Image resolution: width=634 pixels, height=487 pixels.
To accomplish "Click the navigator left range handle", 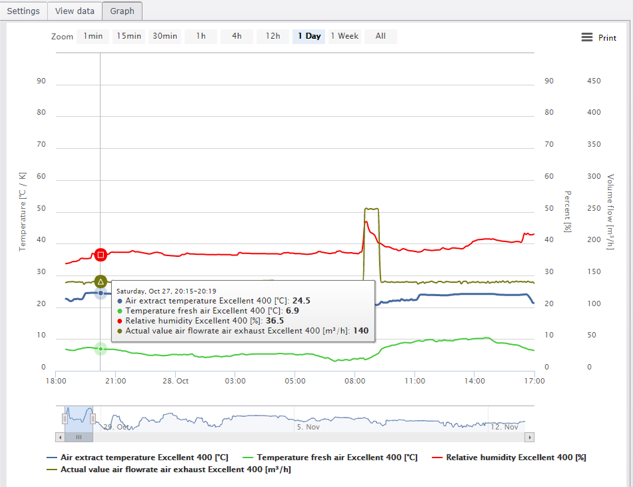I will 65,419.
